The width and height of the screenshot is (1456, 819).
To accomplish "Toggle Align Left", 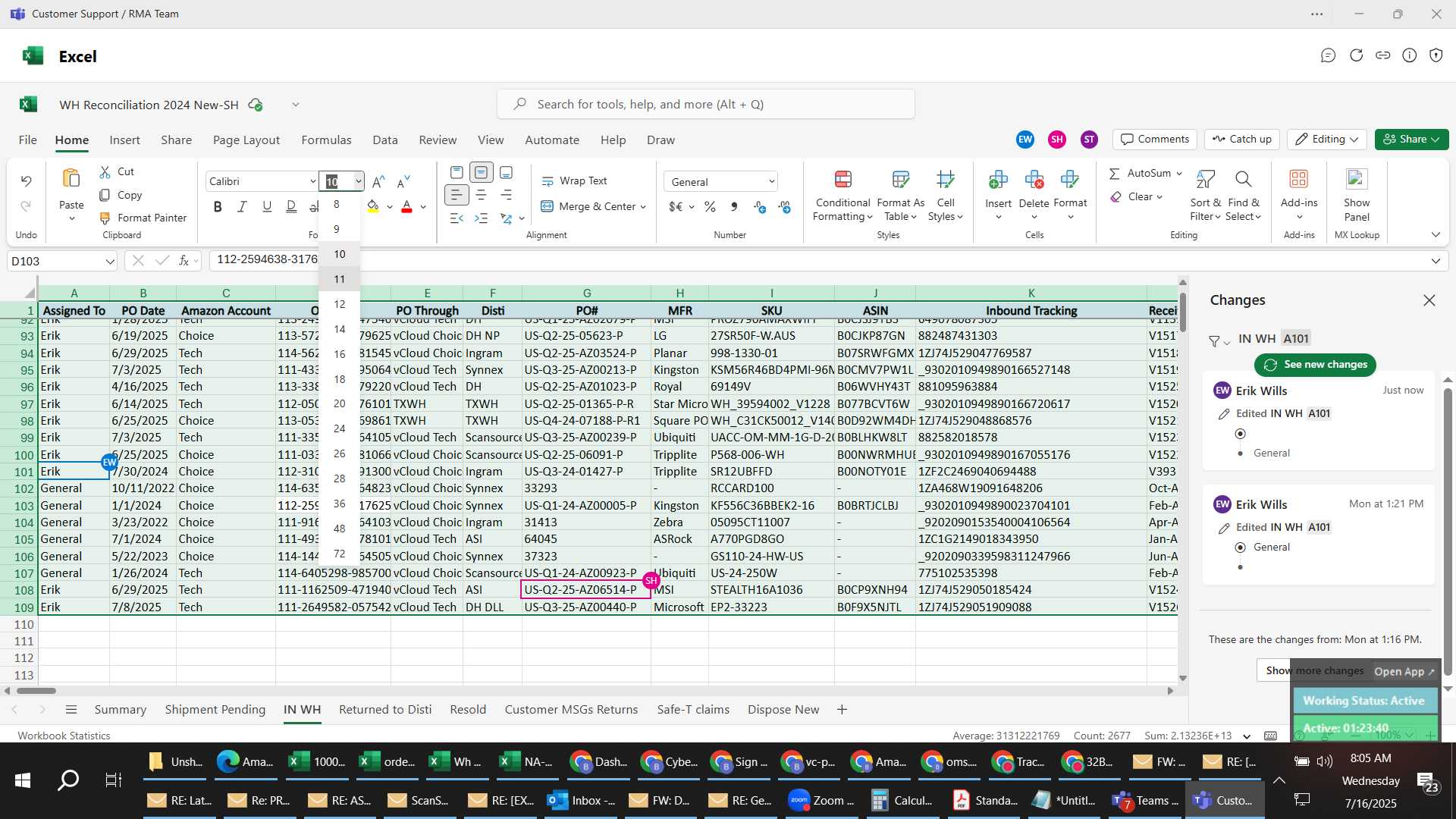I will (x=457, y=196).
